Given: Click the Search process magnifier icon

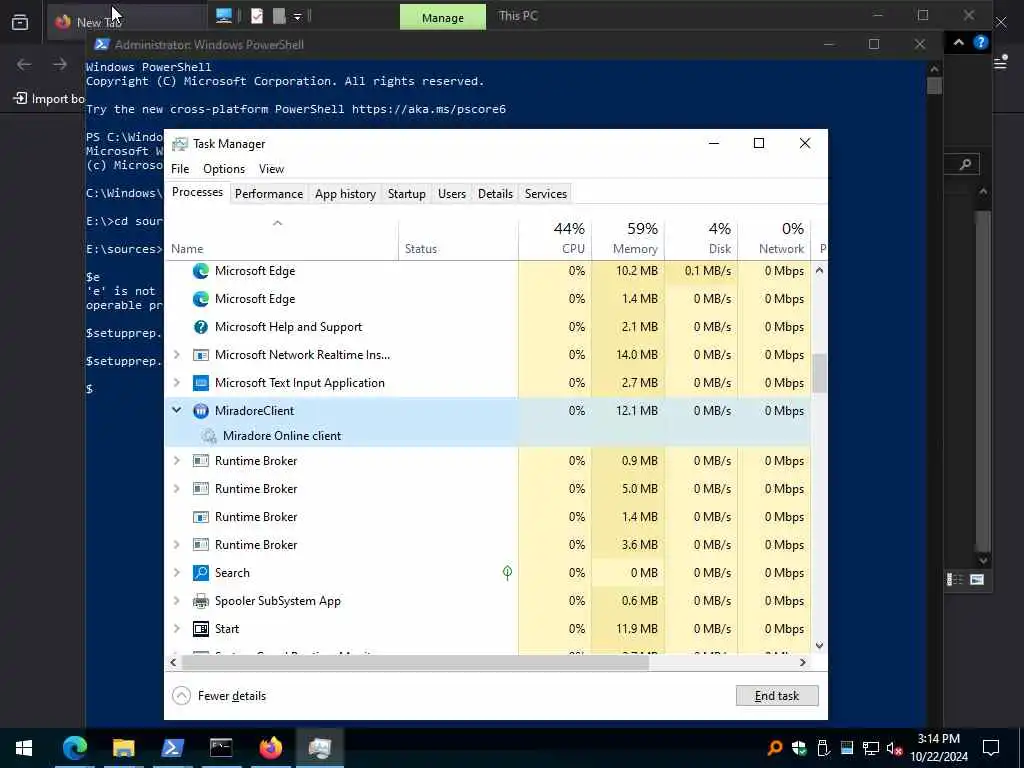Looking at the screenshot, I should 200,573.
